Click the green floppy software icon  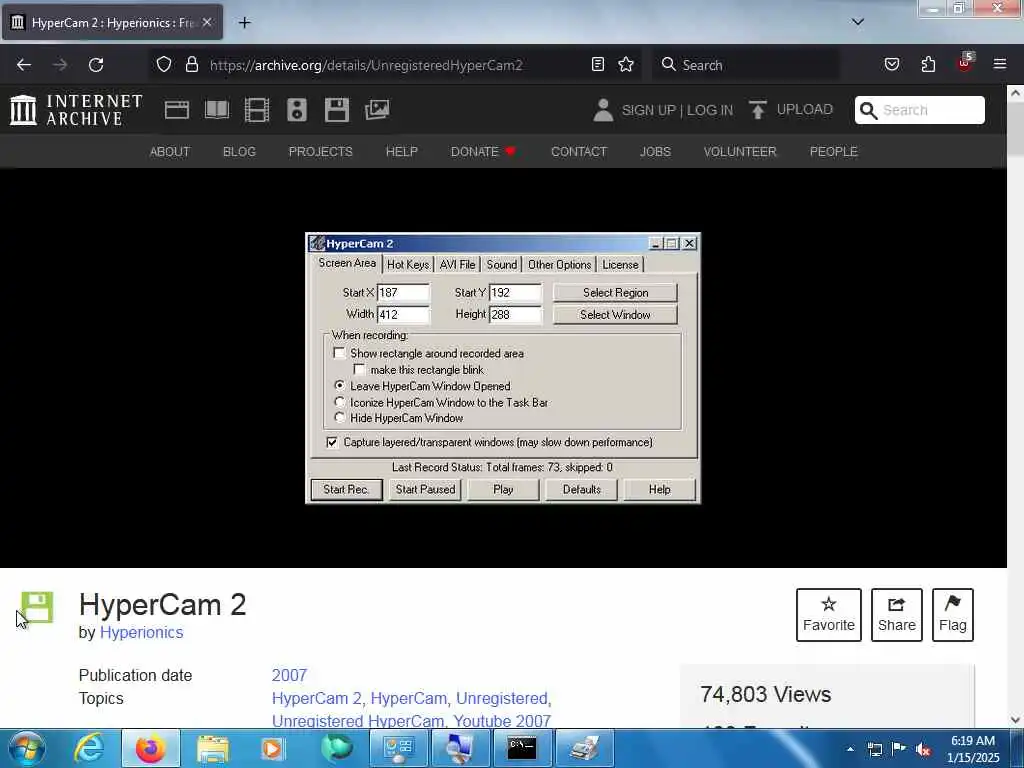[37, 607]
